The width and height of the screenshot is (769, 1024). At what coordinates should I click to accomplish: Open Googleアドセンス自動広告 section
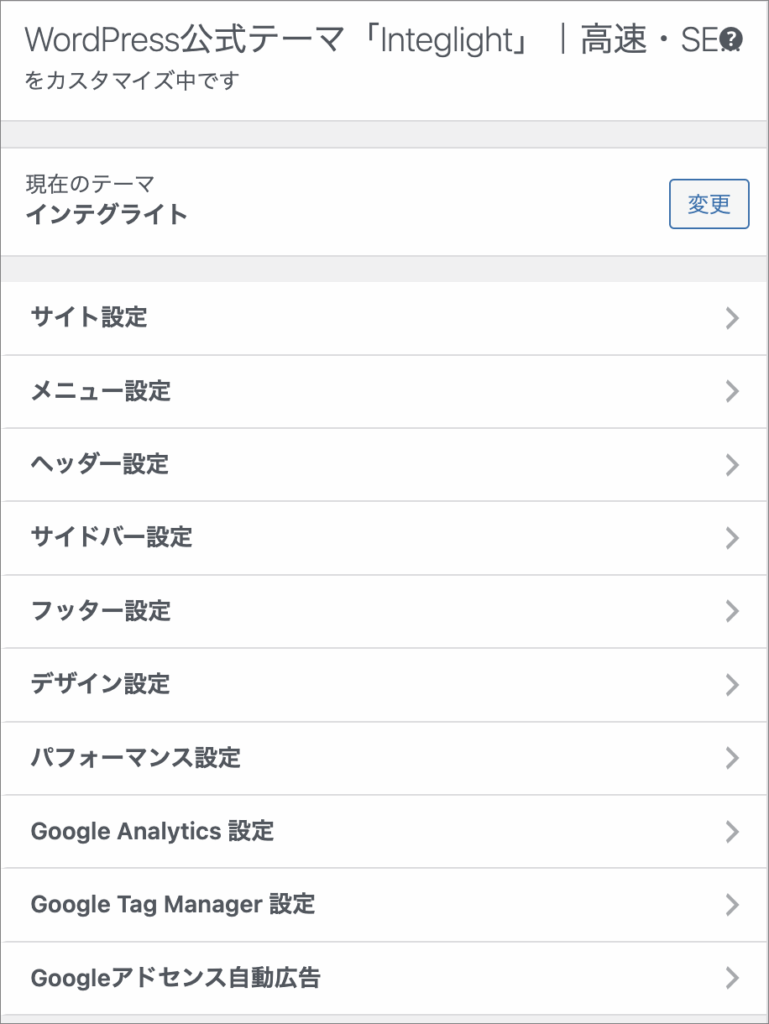(x=176, y=978)
